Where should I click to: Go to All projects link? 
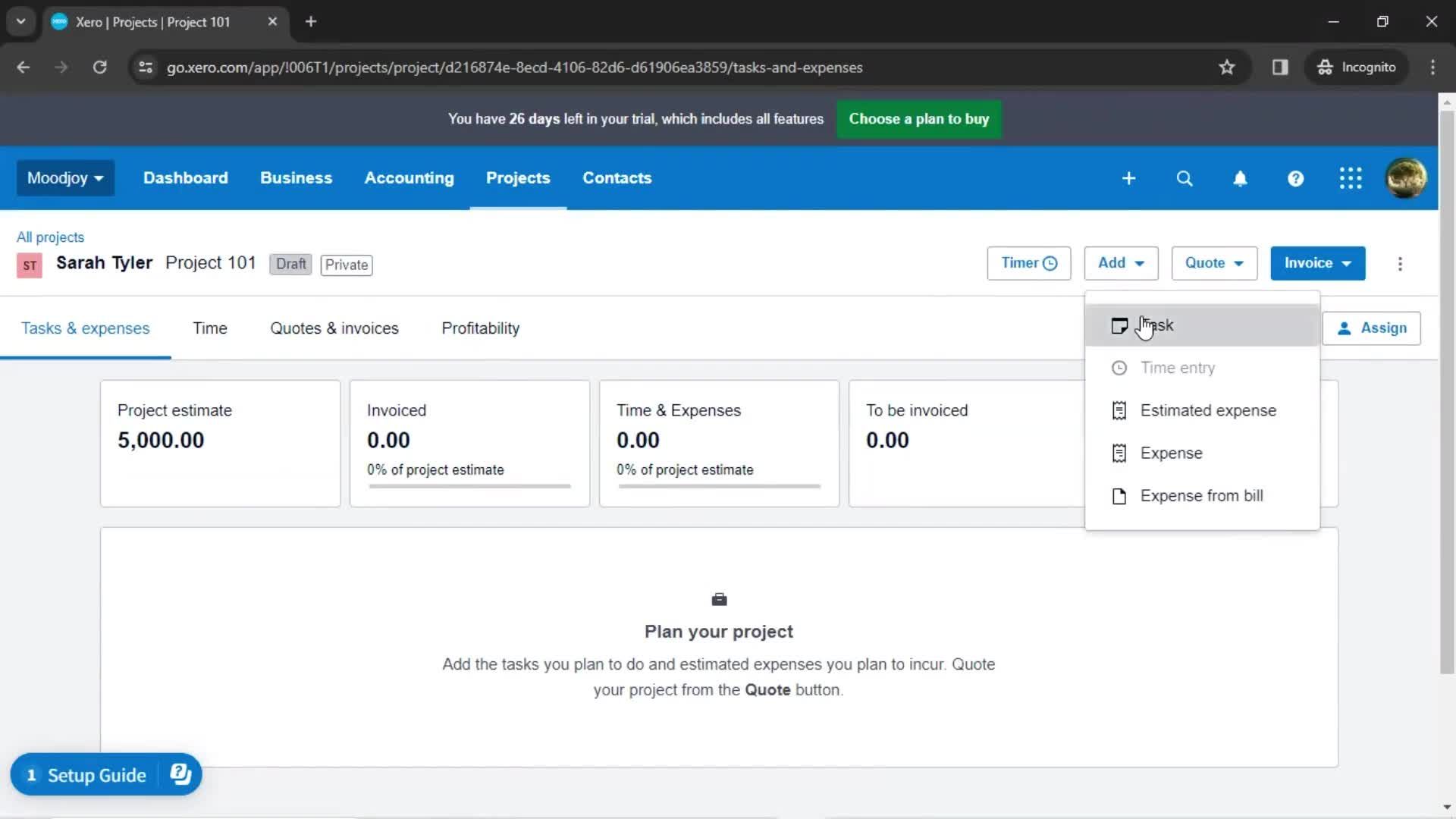point(51,237)
